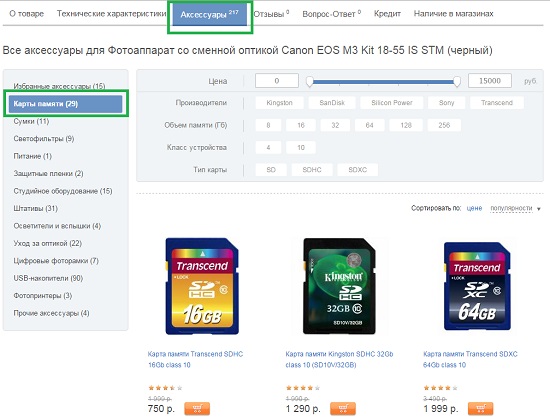Filter by SDHC card type

tap(312, 170)
